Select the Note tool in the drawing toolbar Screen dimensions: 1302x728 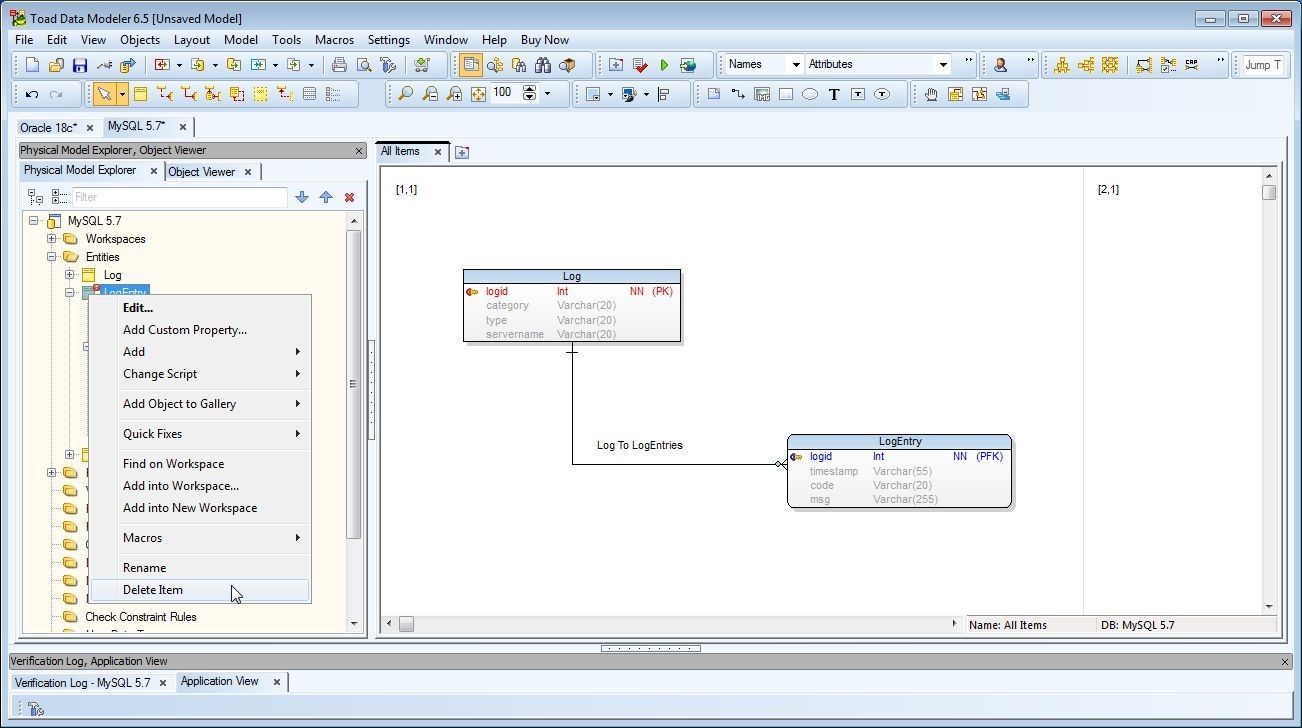click(714, 94)
